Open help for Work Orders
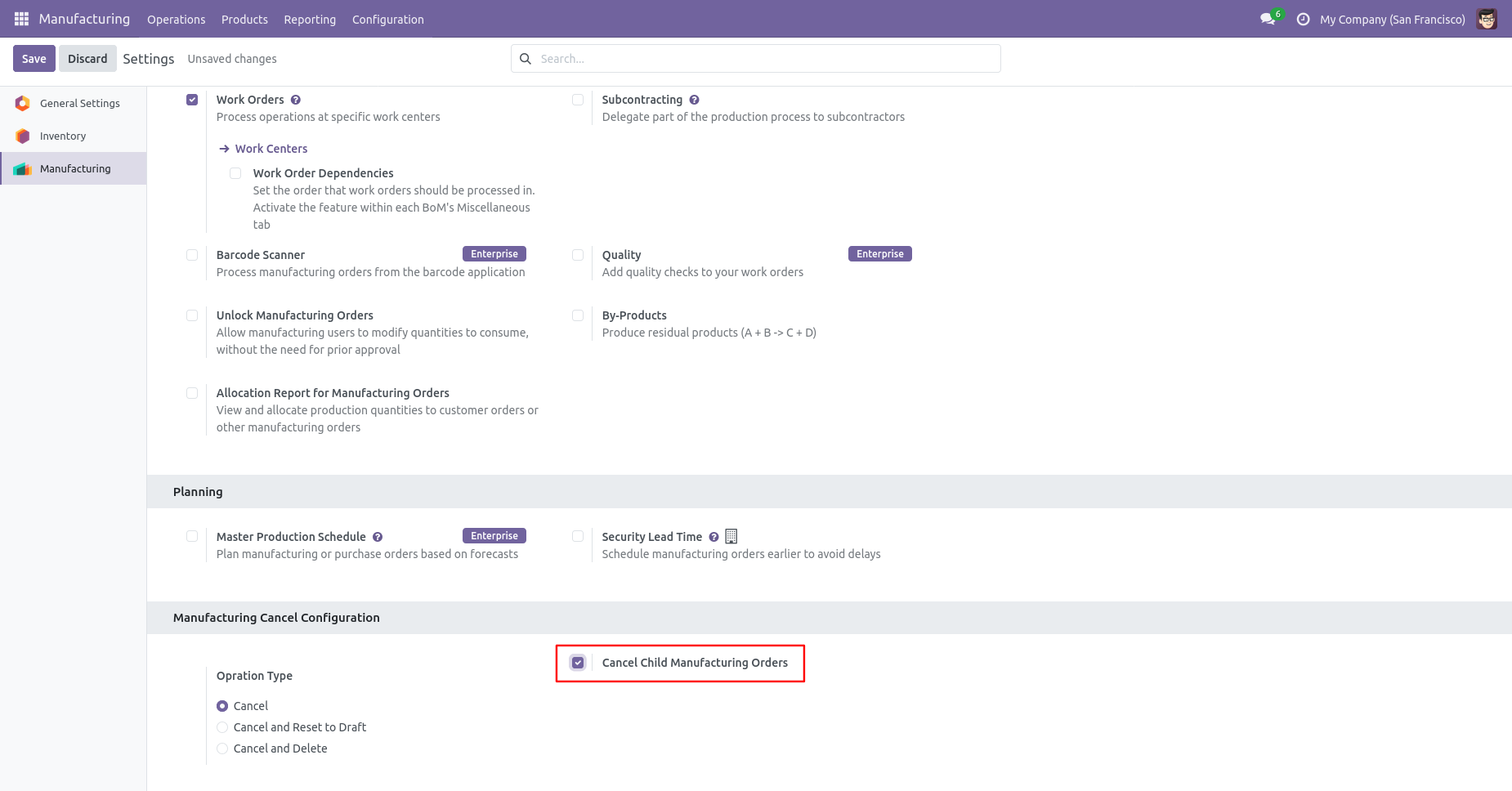The height and width of the screenshot is (791, 1512). coord(296,100)
